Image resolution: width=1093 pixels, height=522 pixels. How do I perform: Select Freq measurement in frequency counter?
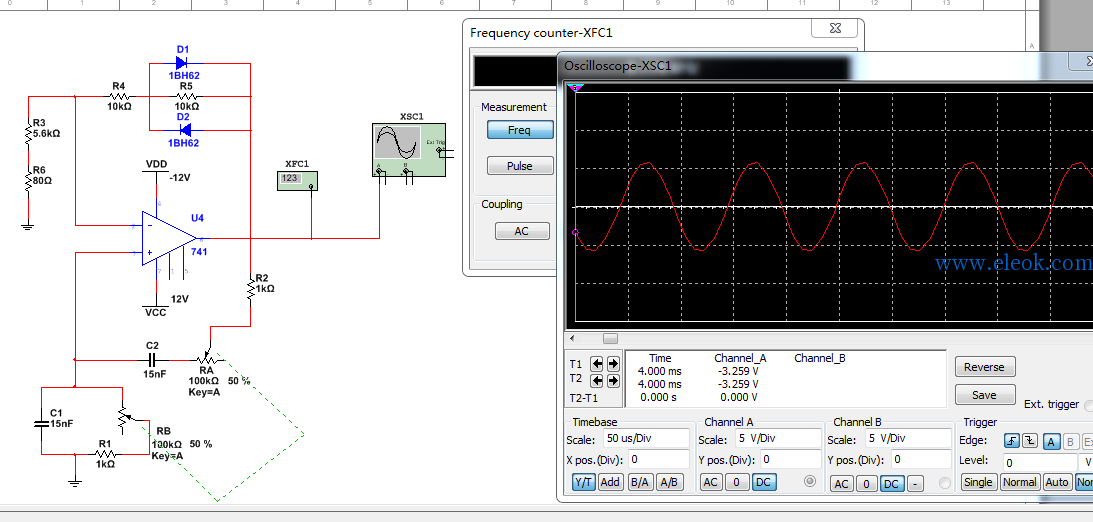pyautogui.click(x=520, y=130)
